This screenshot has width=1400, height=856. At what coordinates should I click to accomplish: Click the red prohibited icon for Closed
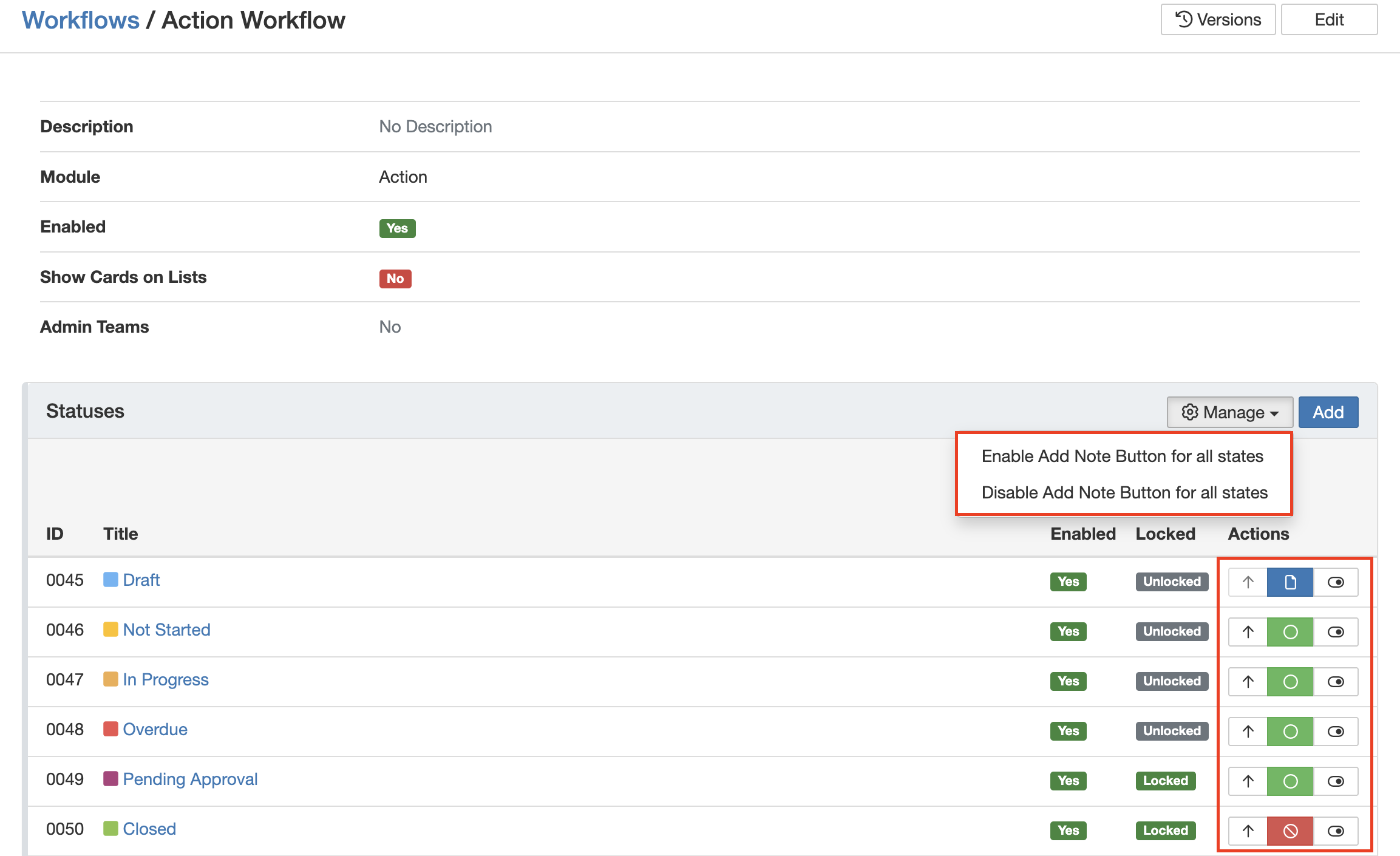click(x=1290, y=831)
